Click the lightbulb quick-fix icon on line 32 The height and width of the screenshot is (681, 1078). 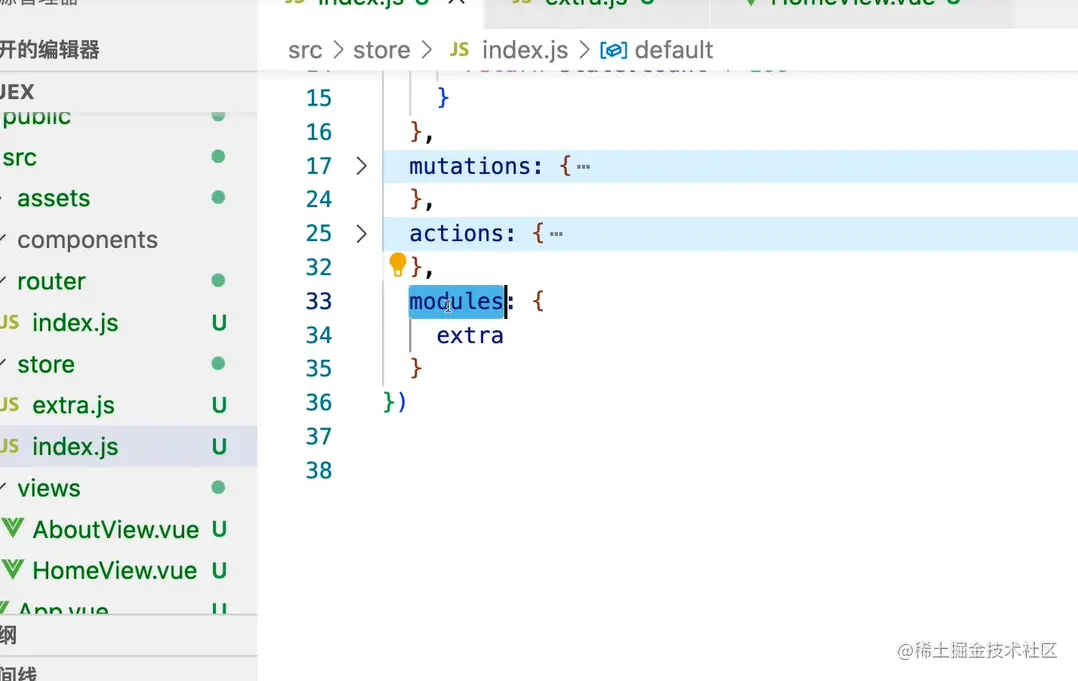coord(397,265)
